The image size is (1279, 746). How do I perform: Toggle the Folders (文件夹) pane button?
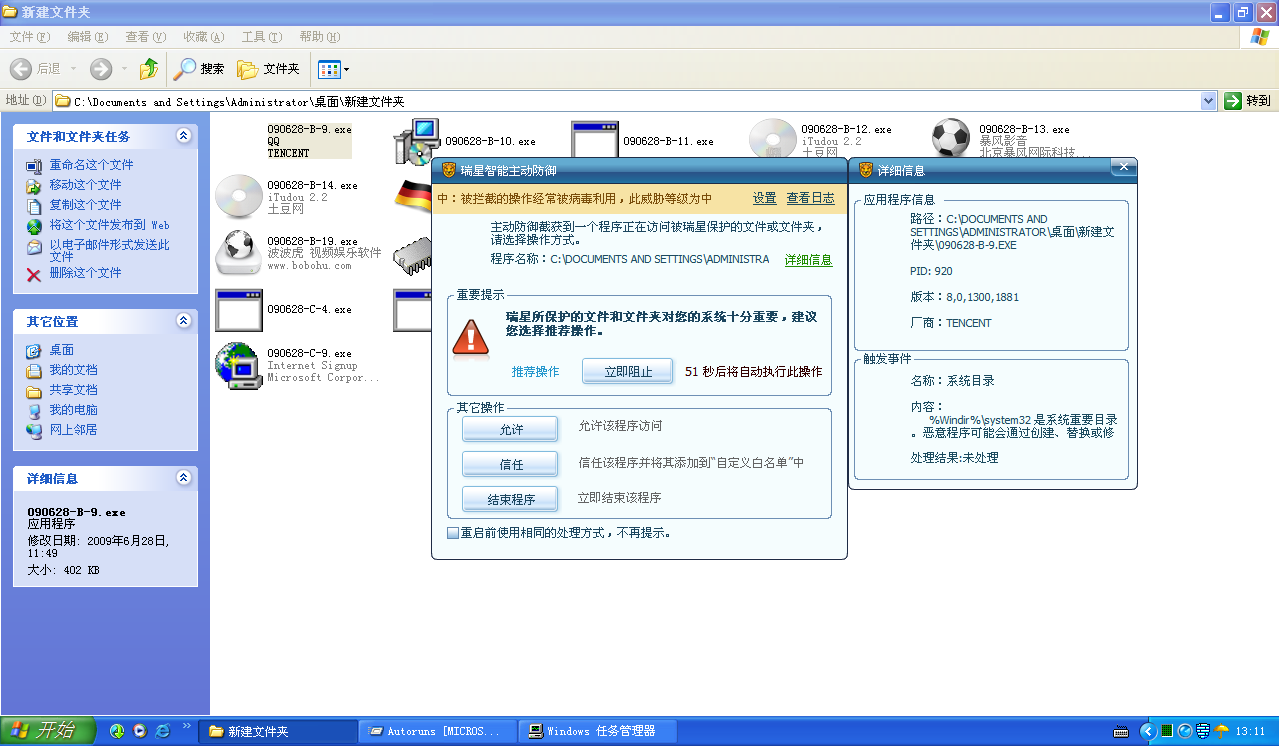pos(268,69)
